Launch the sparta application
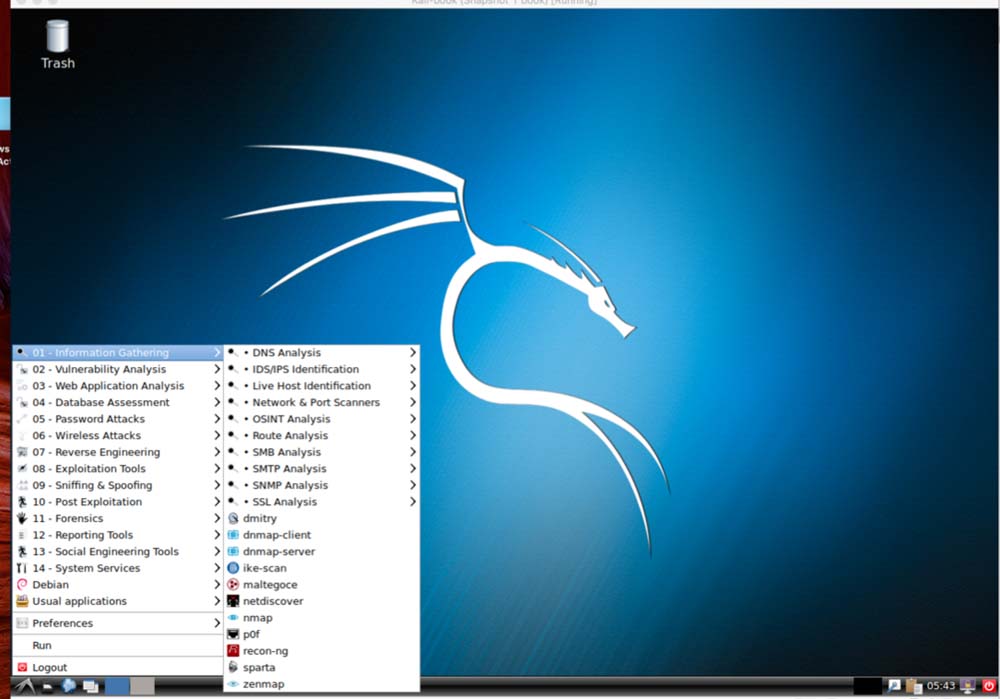Viewport: 1000px width, 699px height. point(258,667)
